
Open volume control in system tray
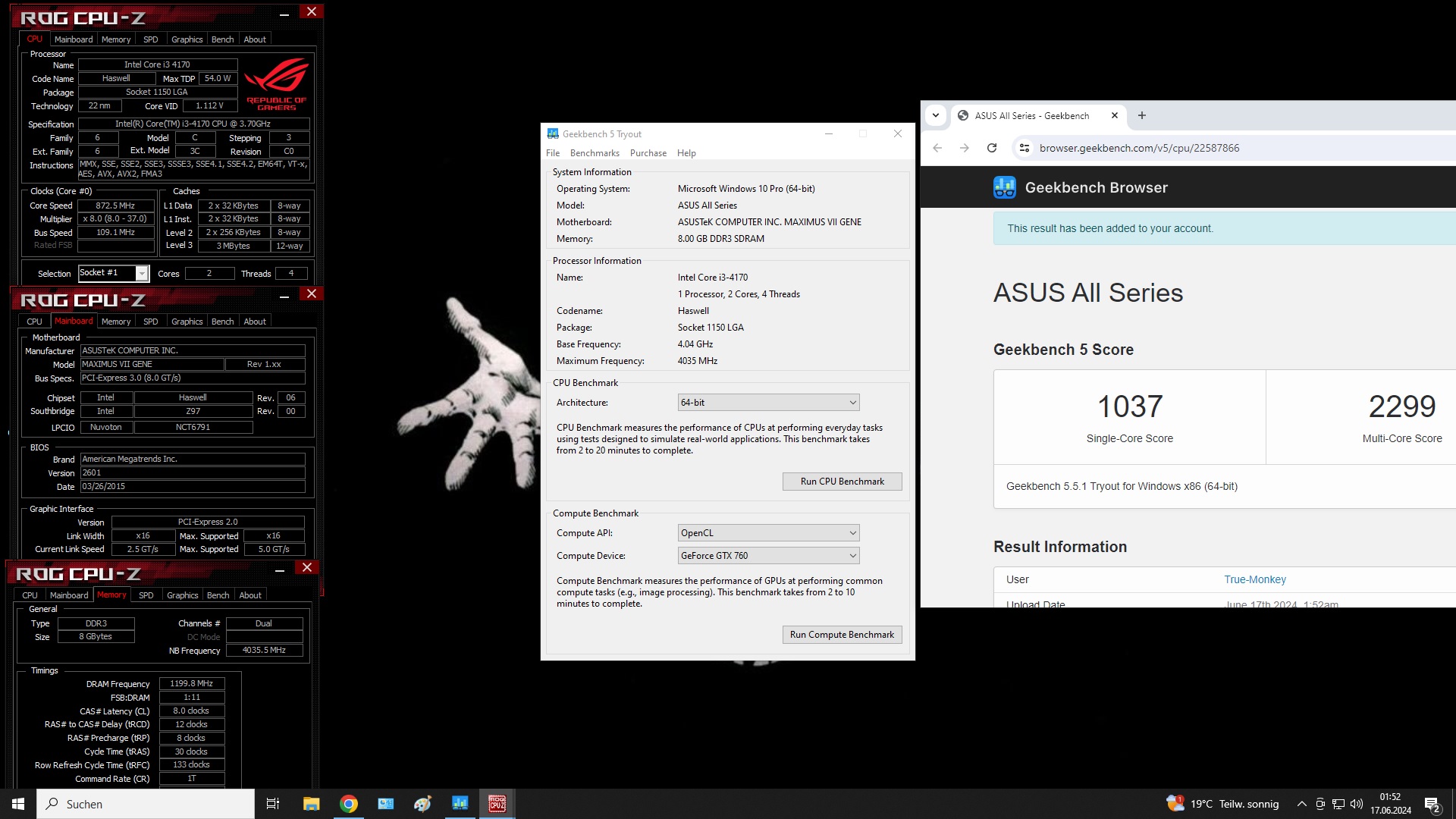(1357, 804)
